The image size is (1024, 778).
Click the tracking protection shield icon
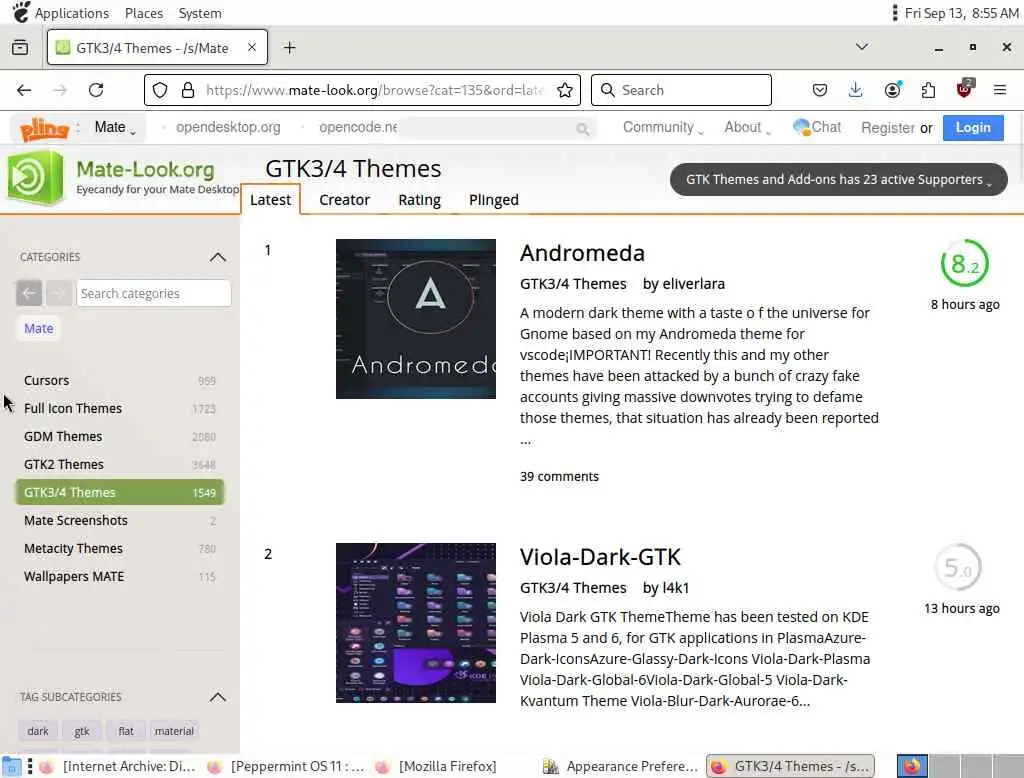[160, 90]
